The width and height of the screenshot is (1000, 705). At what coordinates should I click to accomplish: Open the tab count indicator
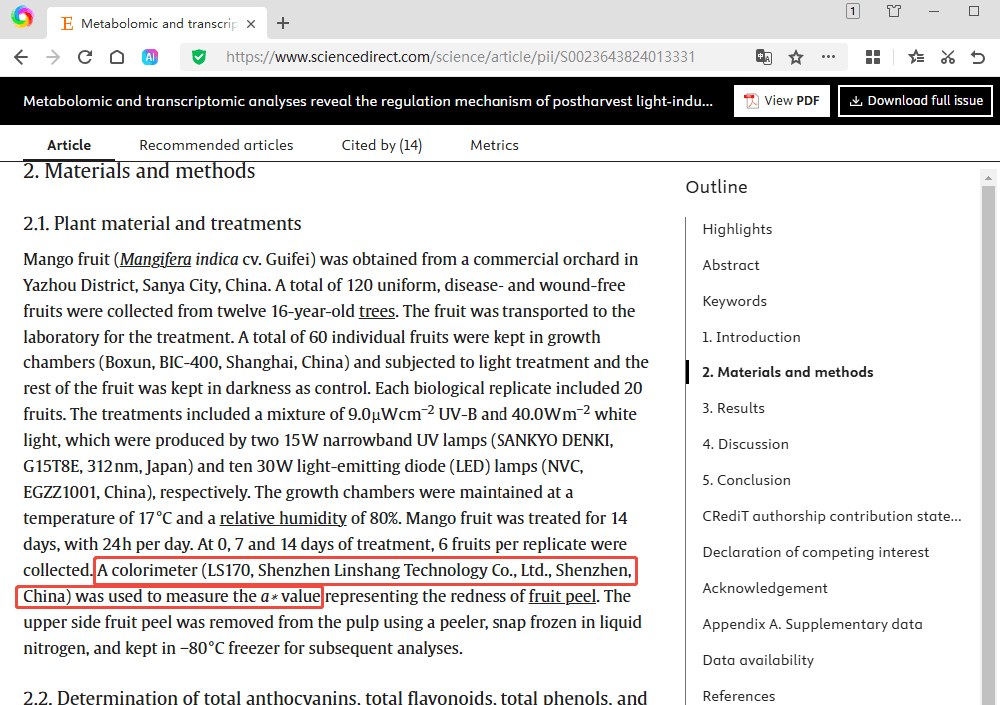853,11
